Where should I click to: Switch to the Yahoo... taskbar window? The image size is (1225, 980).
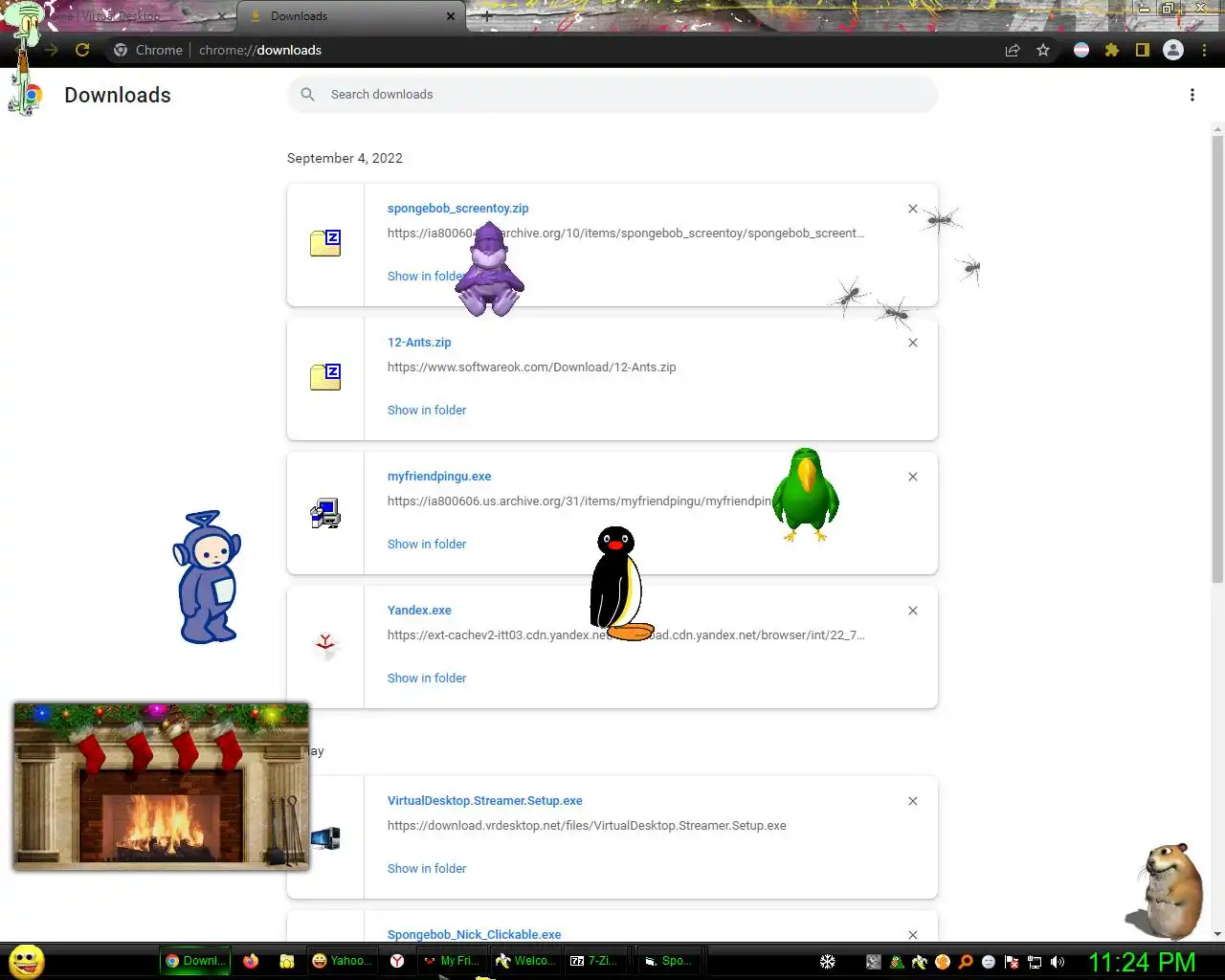tap(341, 961)
